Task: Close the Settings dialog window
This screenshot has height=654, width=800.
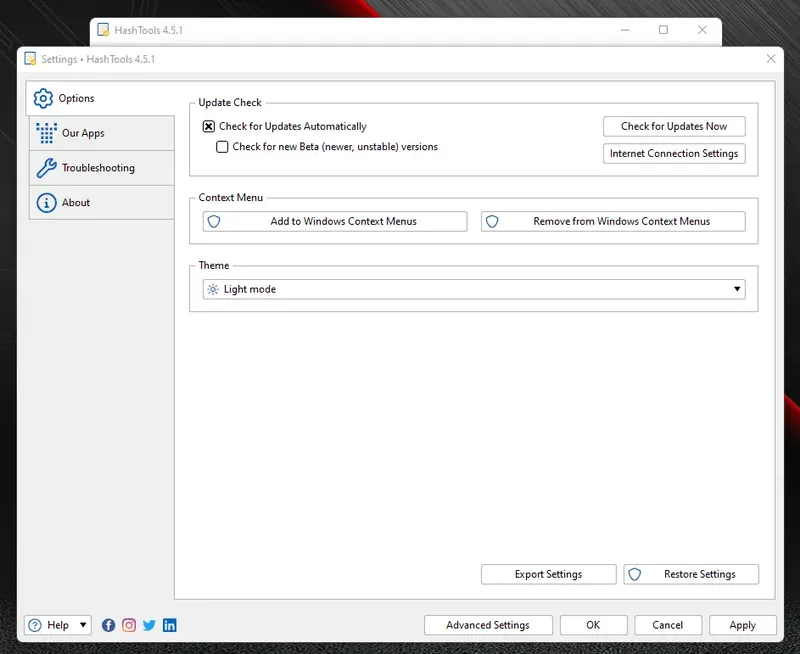Action: (771, 59)
